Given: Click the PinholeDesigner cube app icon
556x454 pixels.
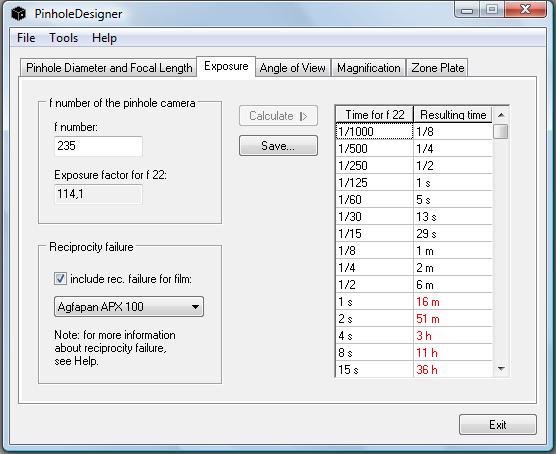Looking at the screenshot, I should click(x=18, y=14).
